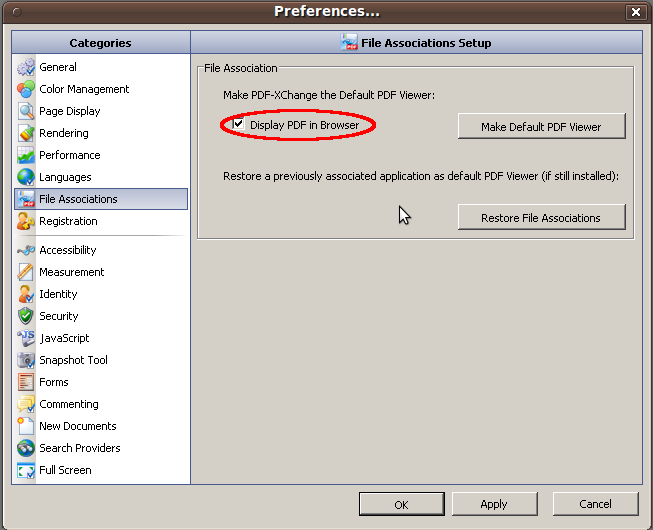
Task: Click the Cancel button
Action: 596,504
